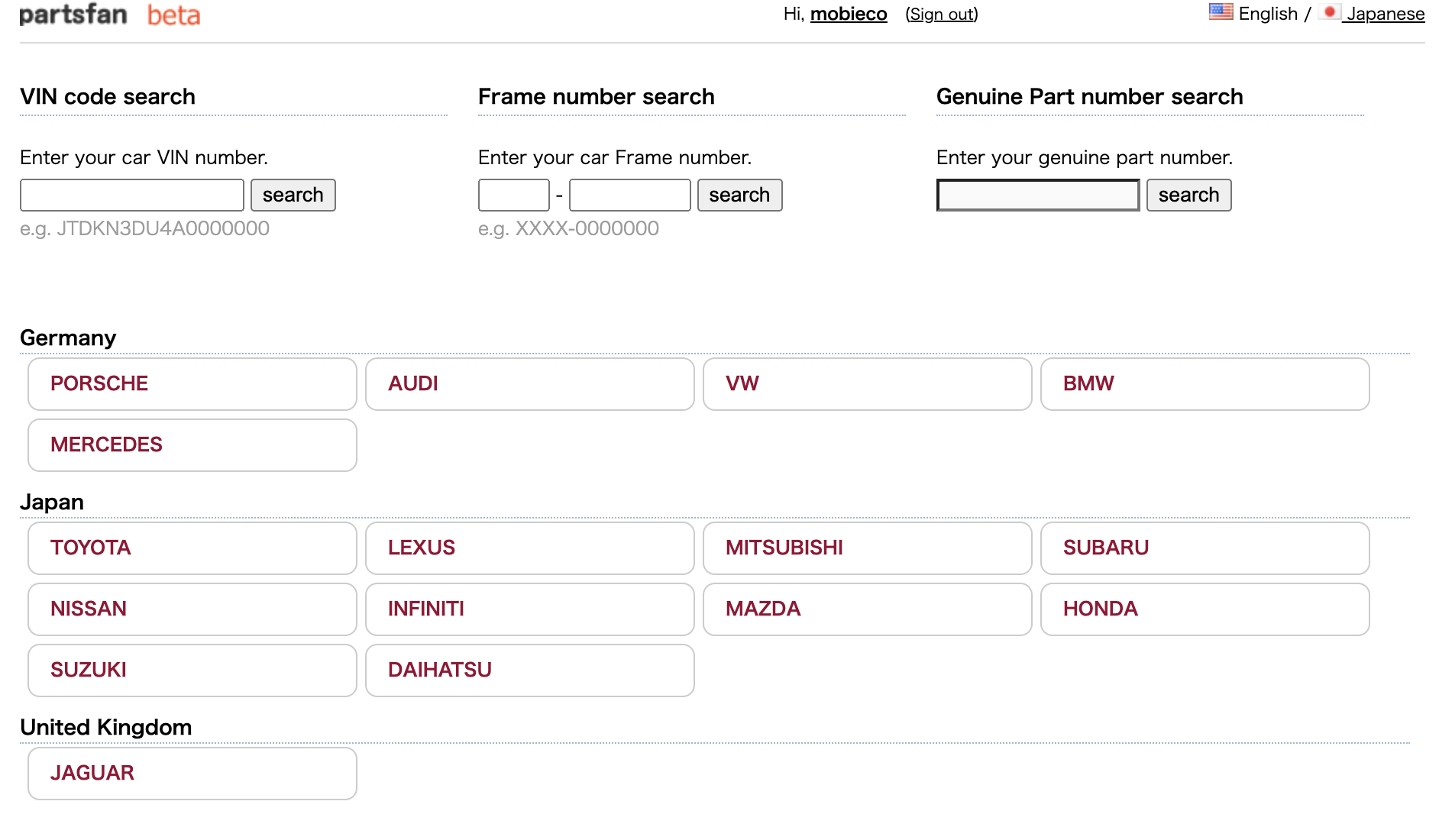Select the NISSAN brand
Viewport: 1439px width, 840px height.
[192, 609]
